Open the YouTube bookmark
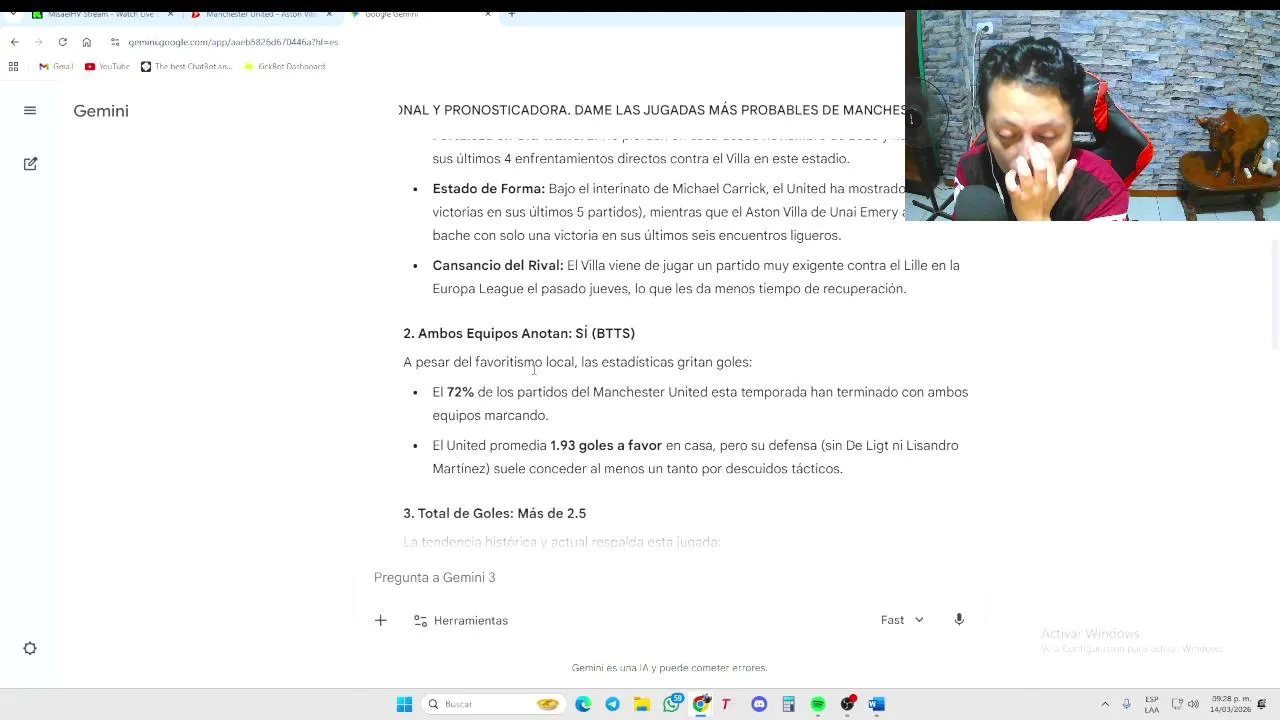This screenshot has width=1280, height=720. [107, 66]
